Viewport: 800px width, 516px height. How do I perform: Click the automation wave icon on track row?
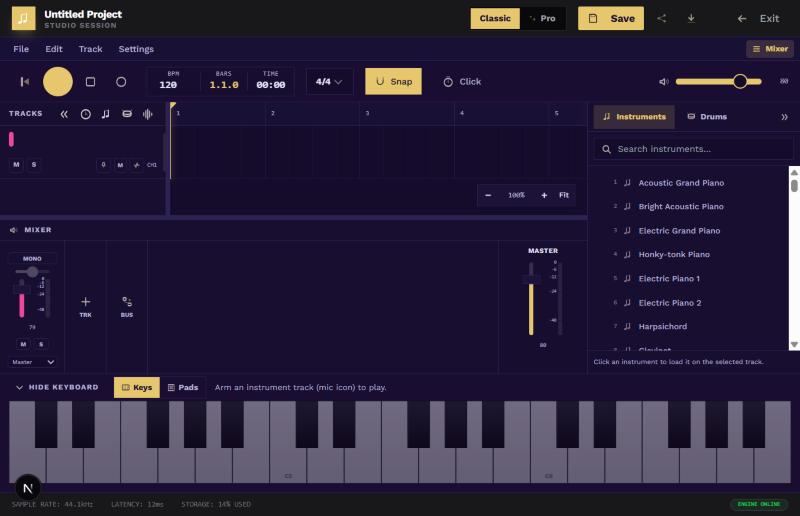coord(136,165)
